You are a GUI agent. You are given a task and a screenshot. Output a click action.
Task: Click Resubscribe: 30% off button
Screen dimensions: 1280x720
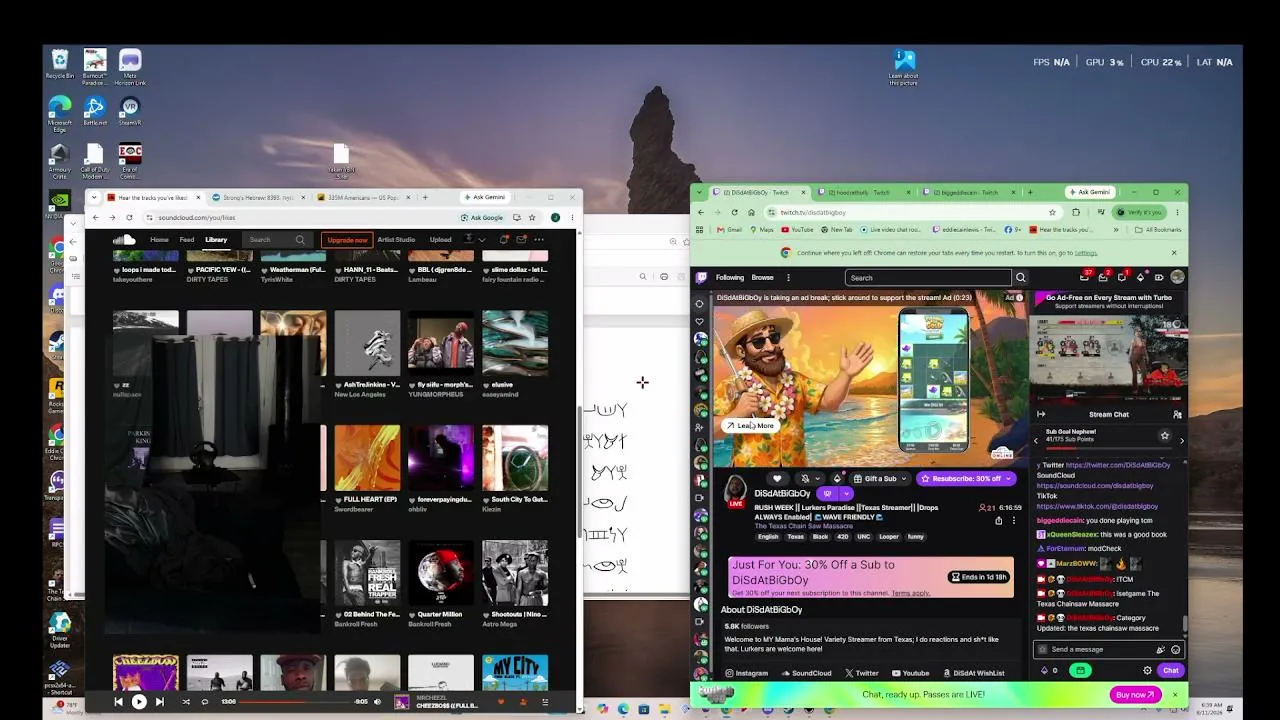966,479
